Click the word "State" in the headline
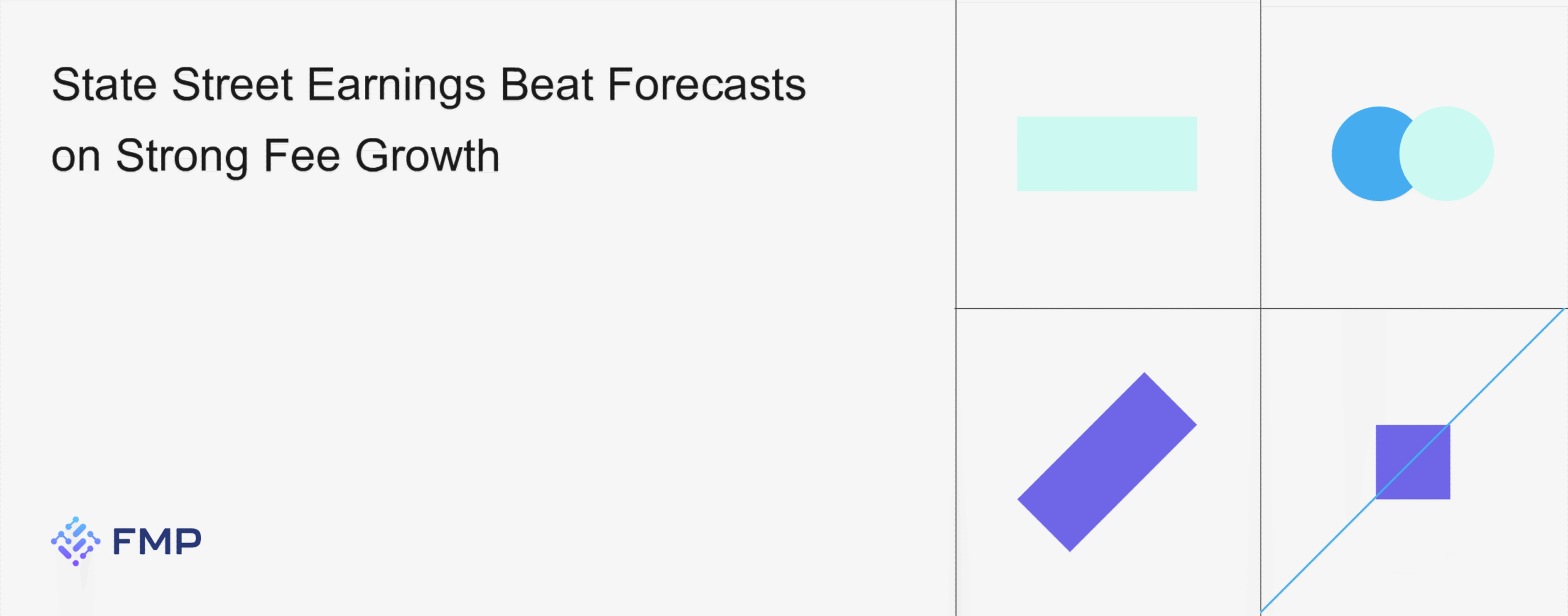The width and height of the screenshot is (1568, 616). tap(104, 85)
